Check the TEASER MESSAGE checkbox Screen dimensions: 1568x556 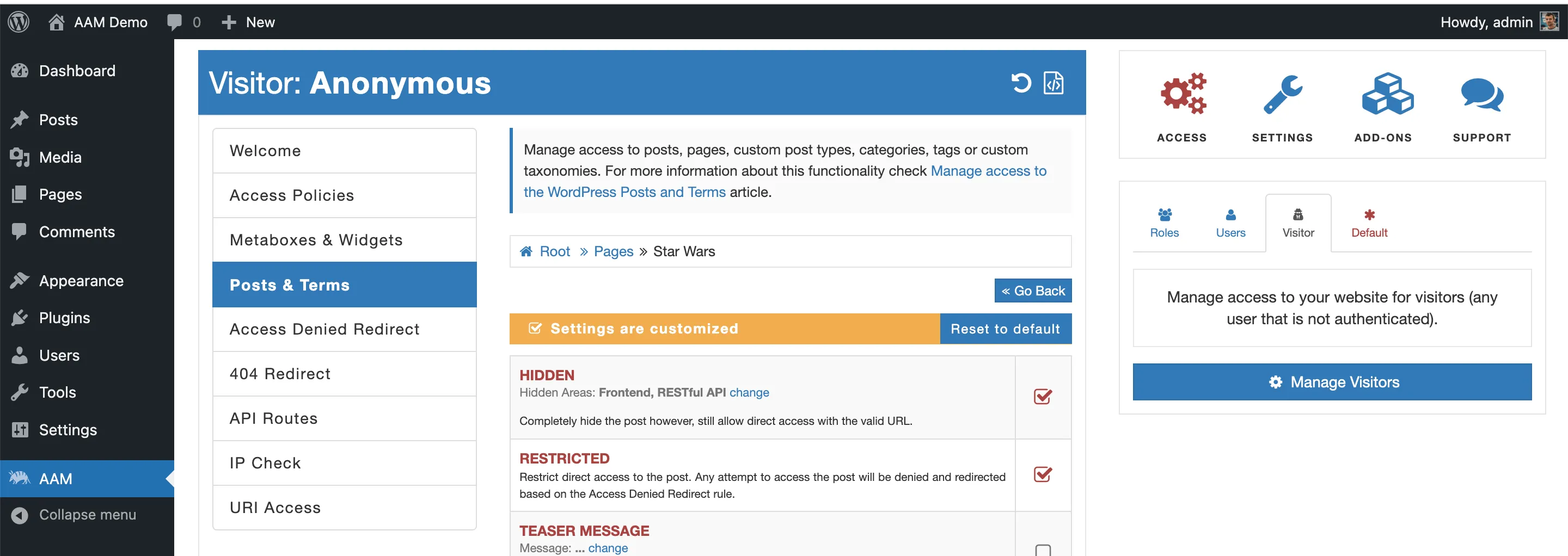[1043, 550]
